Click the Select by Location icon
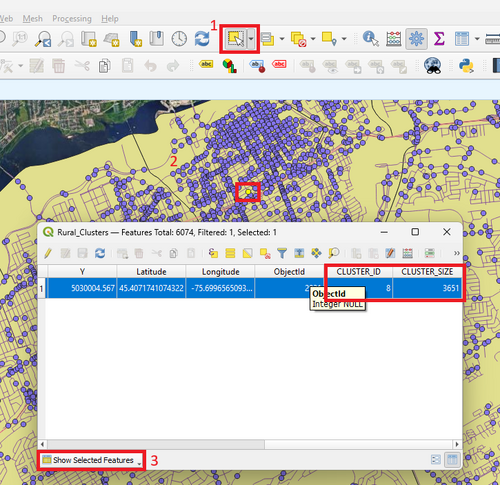Image resolution: width=500 pixels, height=485 pixels. (329, 39)
